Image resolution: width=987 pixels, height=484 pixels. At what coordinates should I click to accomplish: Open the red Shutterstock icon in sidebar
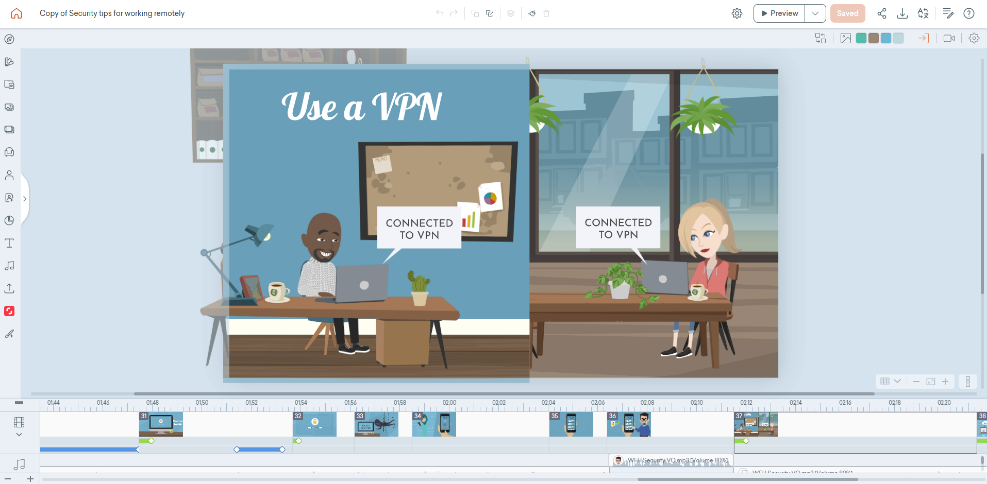click(9, 311)
